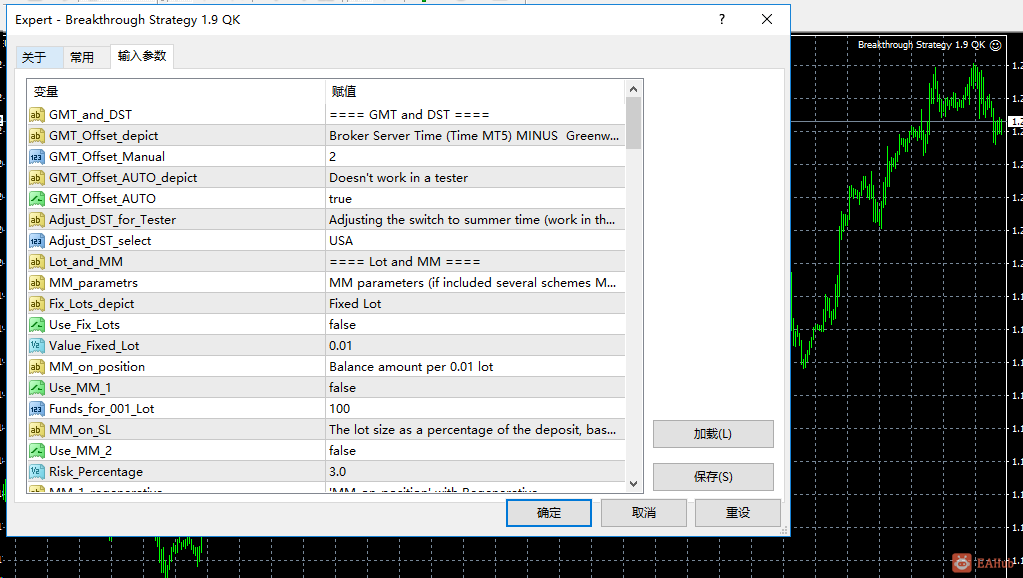Viewport: 1023px width, 578px height.
Task: Click the icon beside GMT_Offset_AUTO_depict
Action: click(x=37, y=177)
